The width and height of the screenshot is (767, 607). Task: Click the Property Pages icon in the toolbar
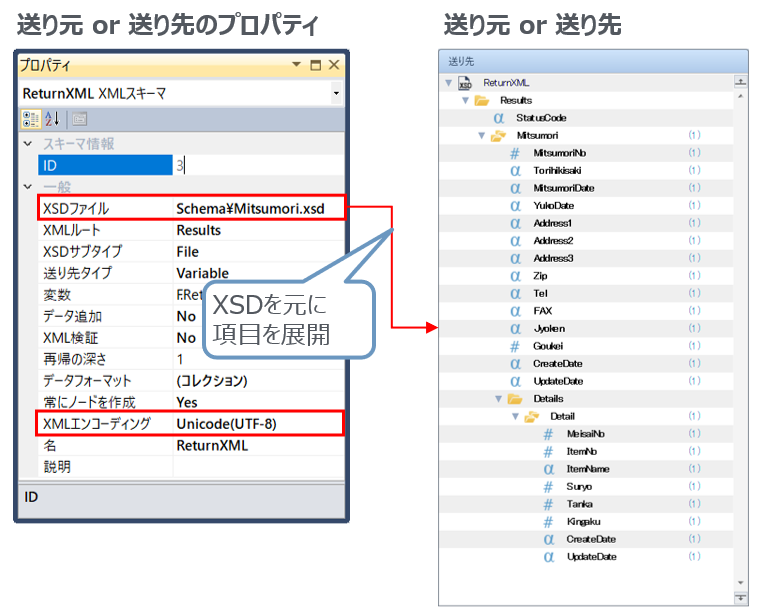tap(79, 119)
